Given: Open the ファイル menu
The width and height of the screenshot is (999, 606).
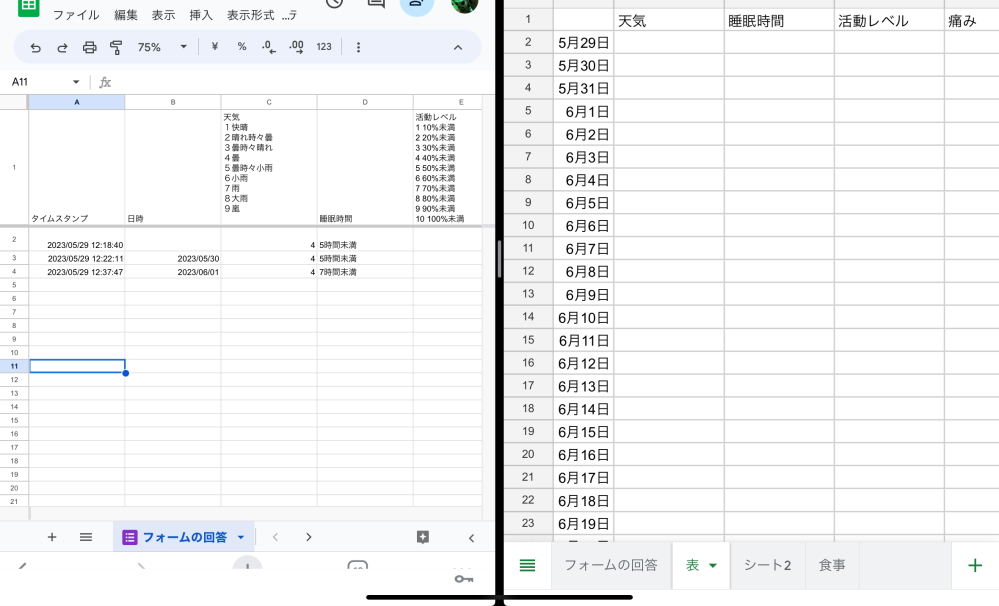Looking at the screenshot, I should click(x=76, y=15).
